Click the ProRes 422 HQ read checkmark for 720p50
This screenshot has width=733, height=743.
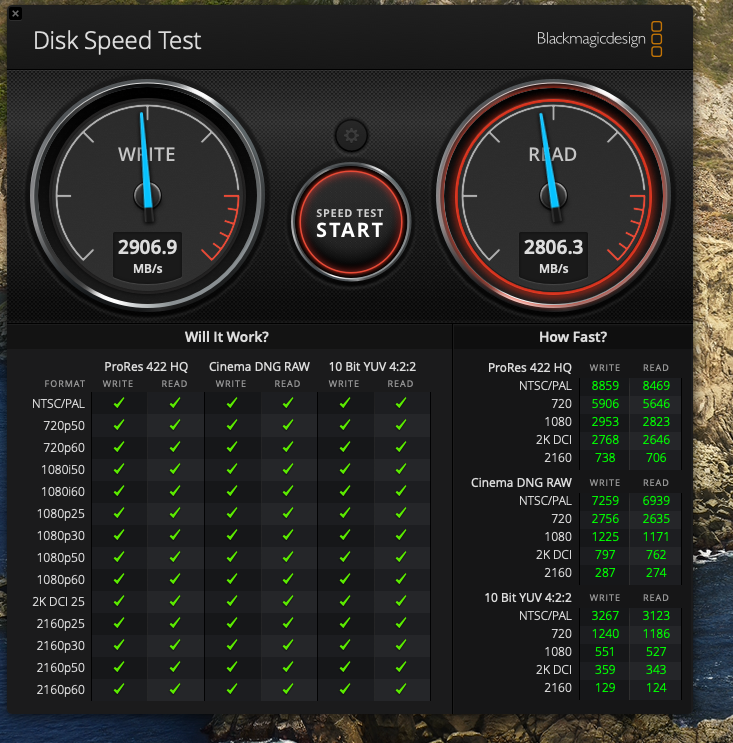[x=175, y=425]
